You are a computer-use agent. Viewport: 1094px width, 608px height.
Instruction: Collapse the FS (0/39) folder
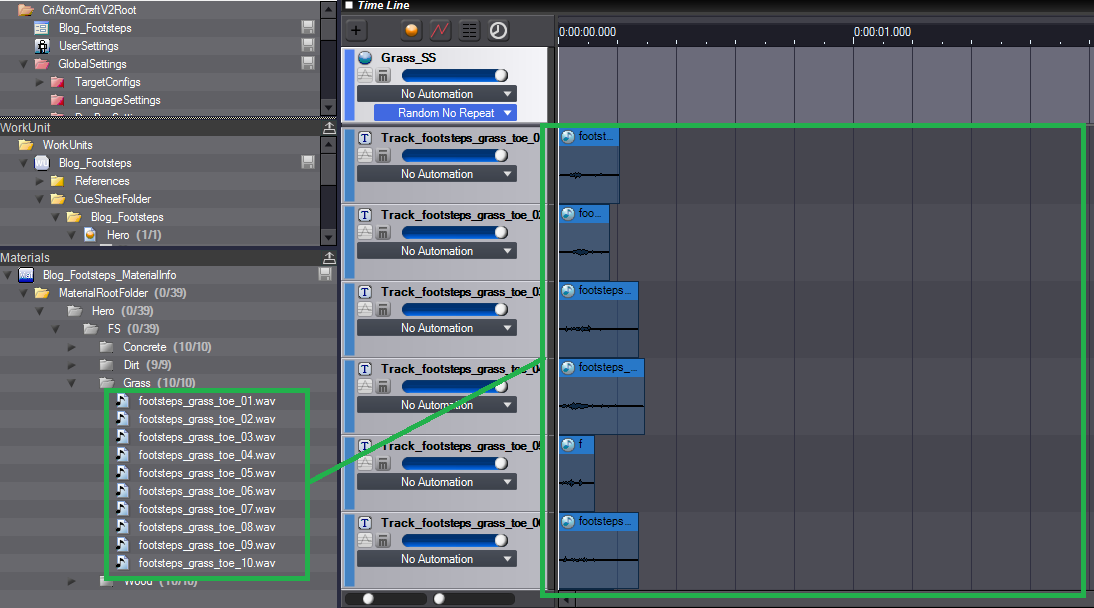click(56, 329)
